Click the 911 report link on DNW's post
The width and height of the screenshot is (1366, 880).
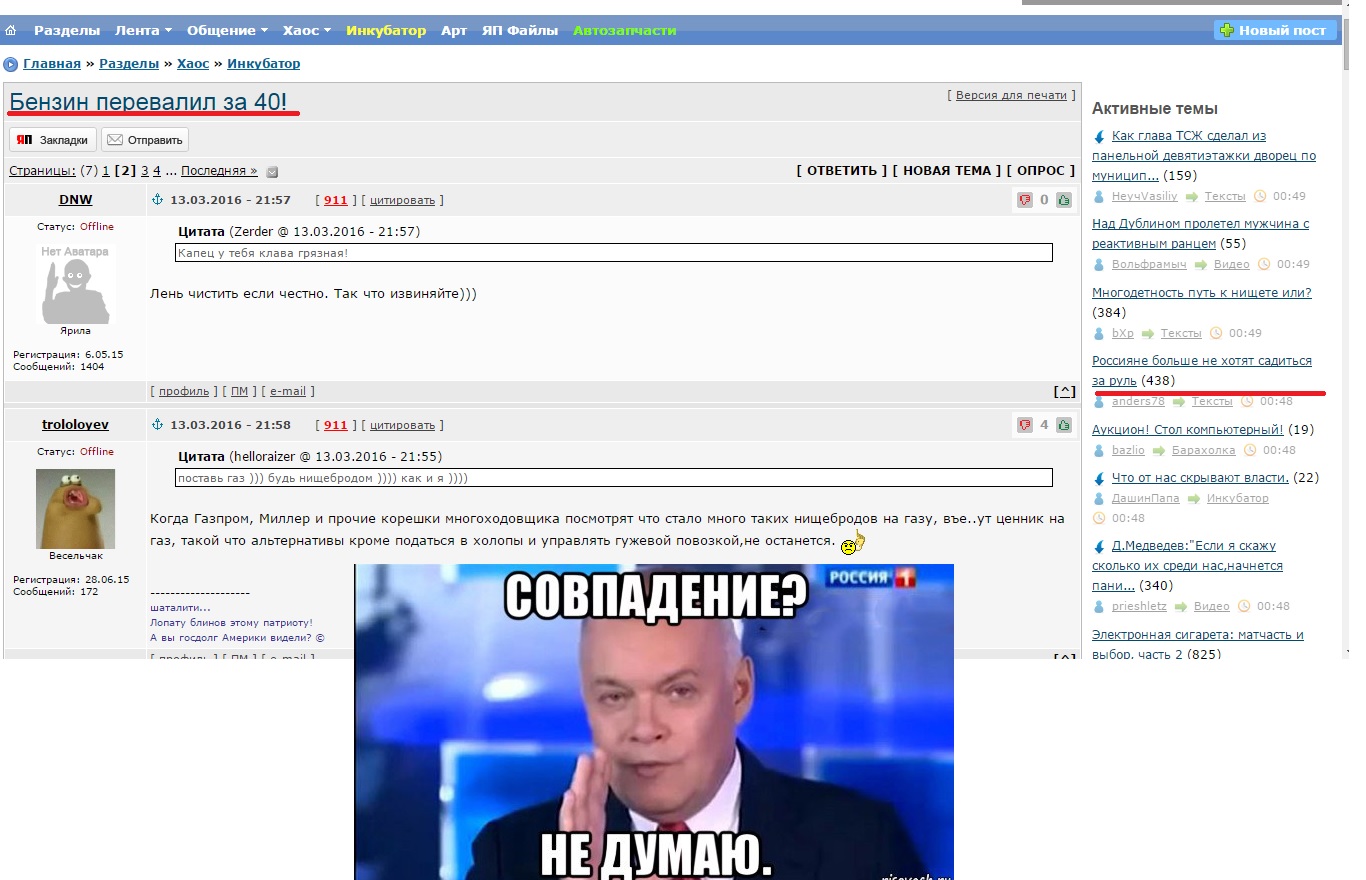click(x=336, y=200)
